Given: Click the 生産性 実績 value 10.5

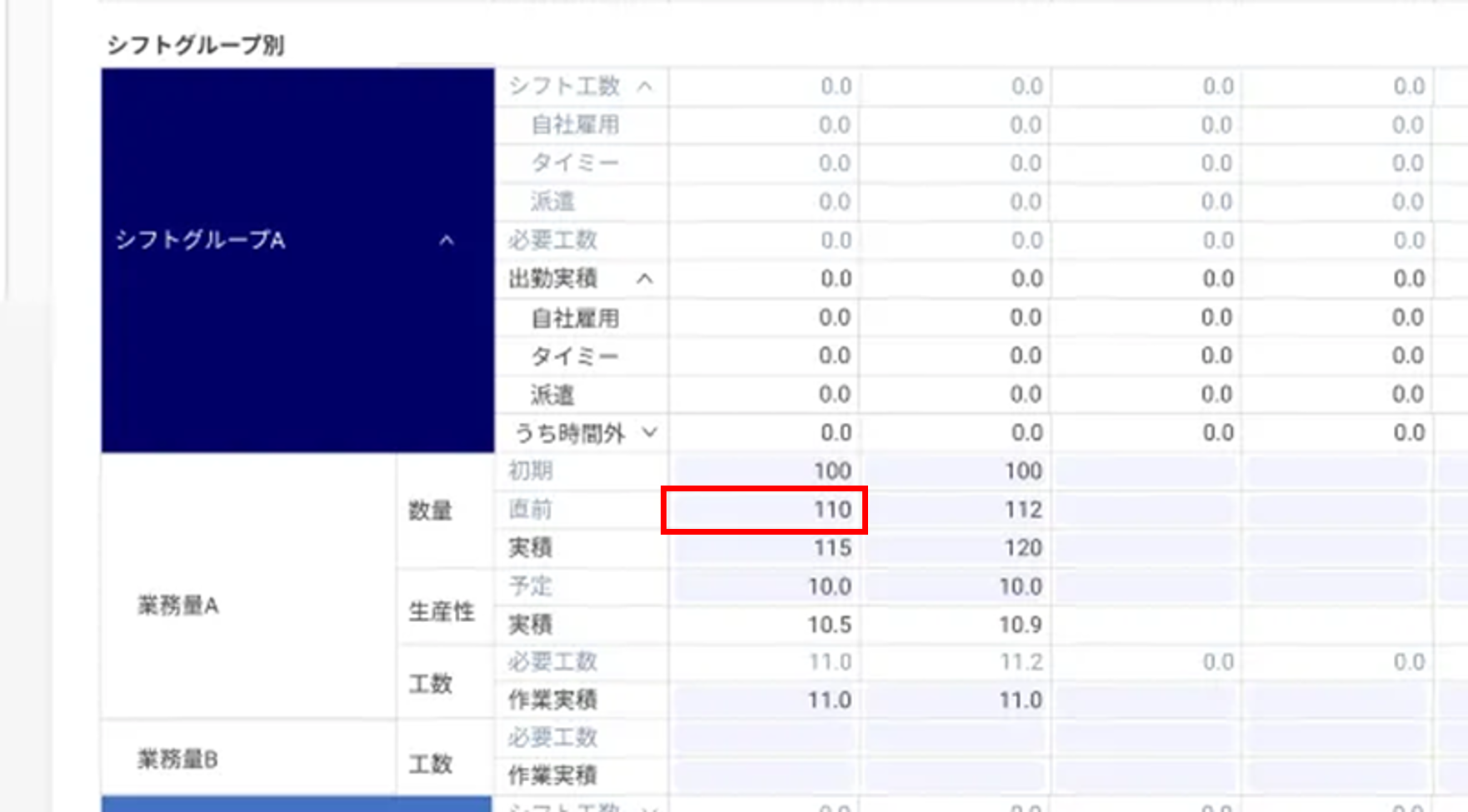Looking at the screenshot, I should tap(829, 625).
